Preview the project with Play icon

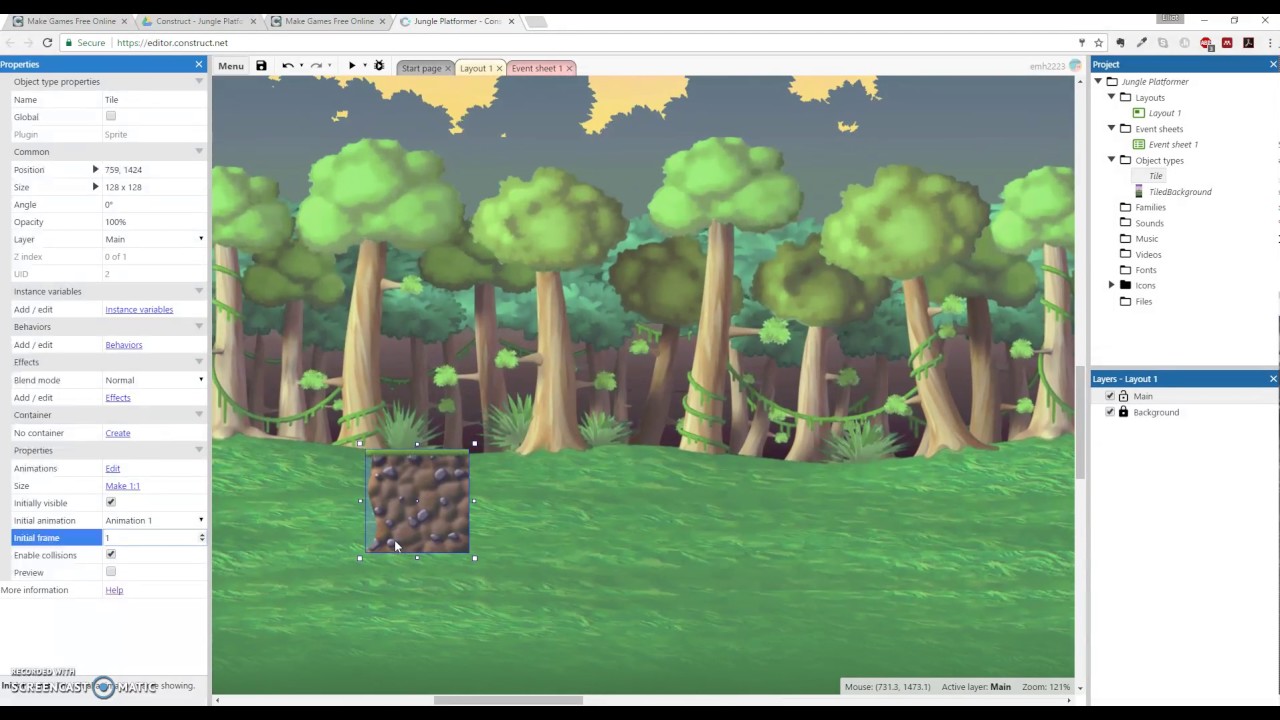[352, 66]
